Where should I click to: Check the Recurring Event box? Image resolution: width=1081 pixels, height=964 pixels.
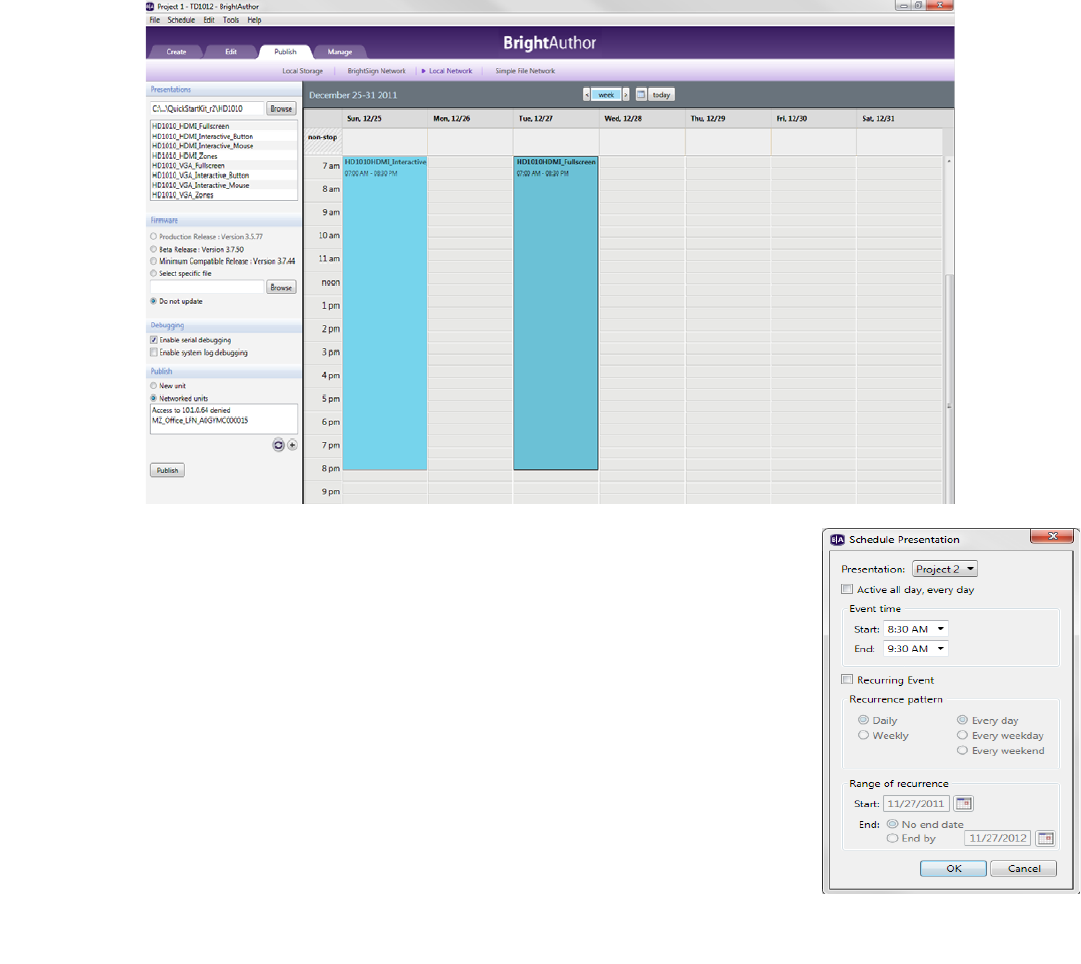[x=847, y=680]
